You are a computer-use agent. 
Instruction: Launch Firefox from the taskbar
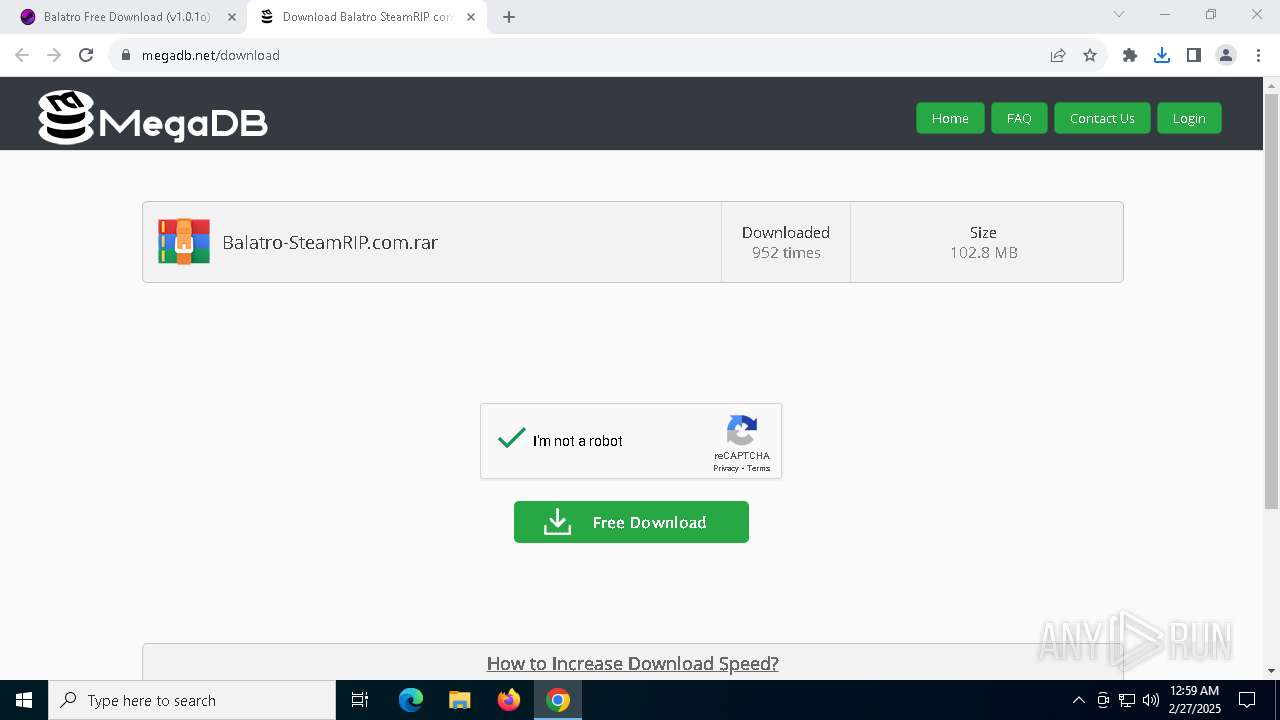click(509, 700)
